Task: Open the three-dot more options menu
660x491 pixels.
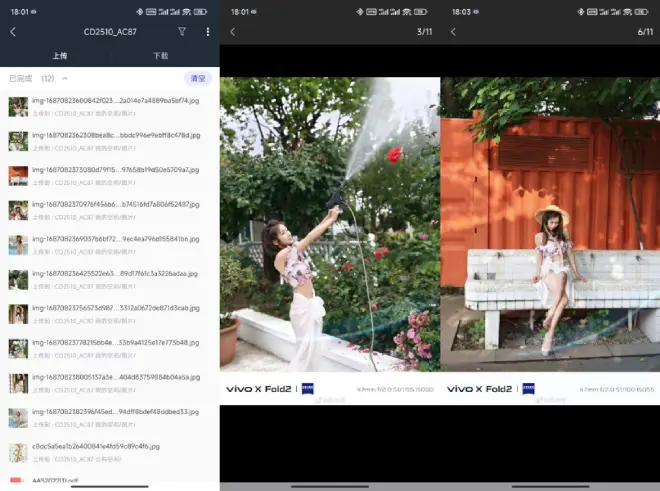Action: [208, 32]
